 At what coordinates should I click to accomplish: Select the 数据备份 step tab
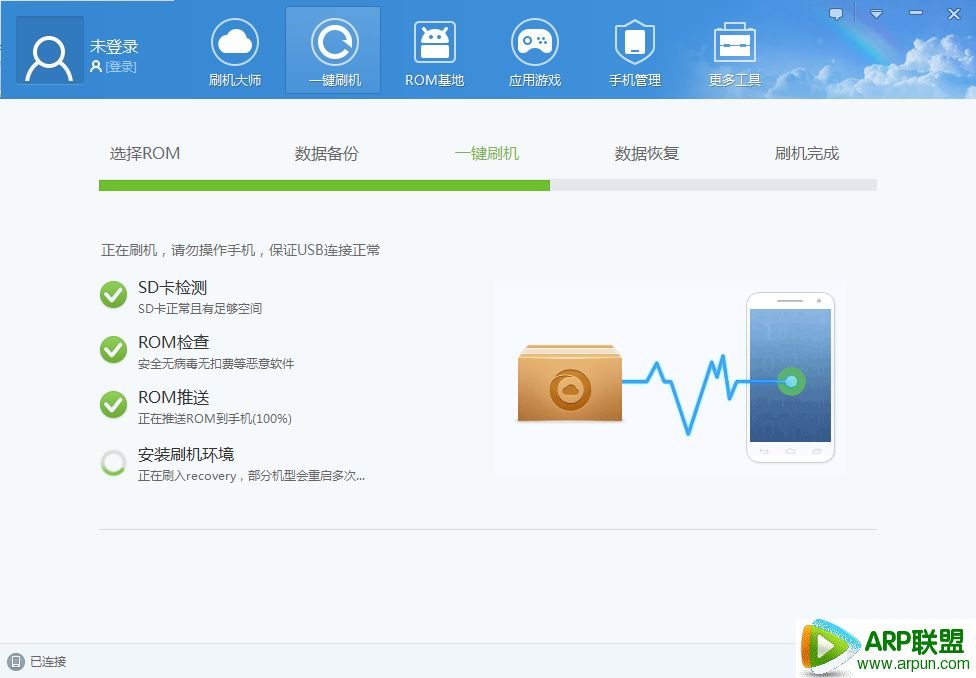326,154
